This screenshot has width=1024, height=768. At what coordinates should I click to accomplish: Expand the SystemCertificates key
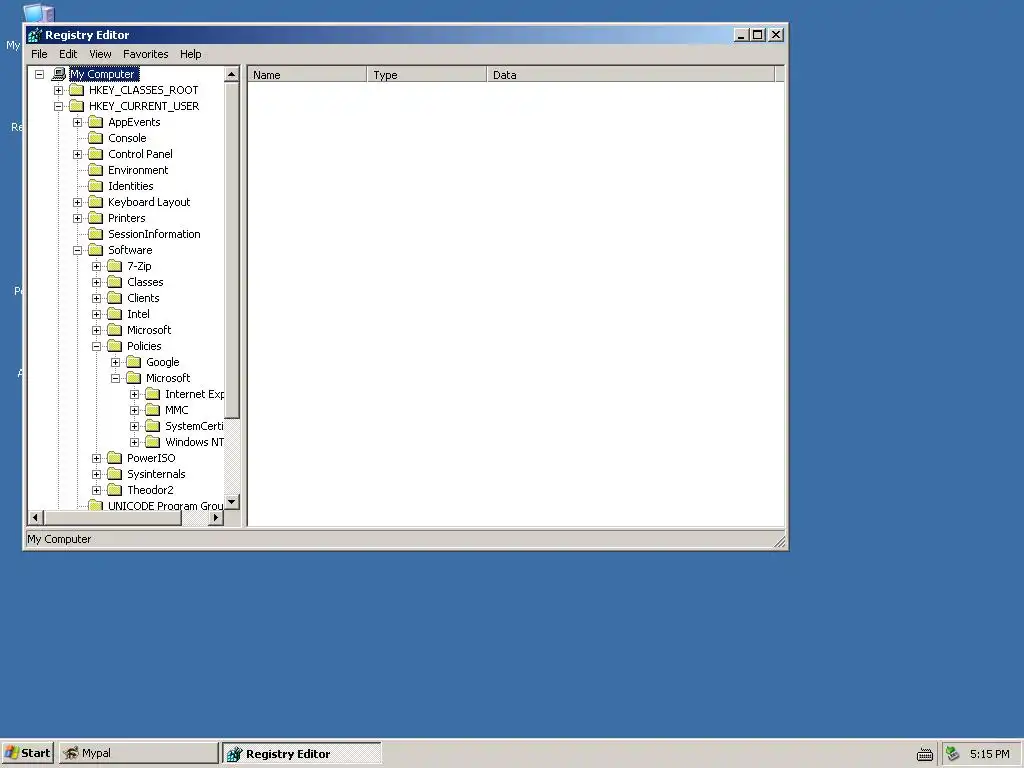(135, 426)
